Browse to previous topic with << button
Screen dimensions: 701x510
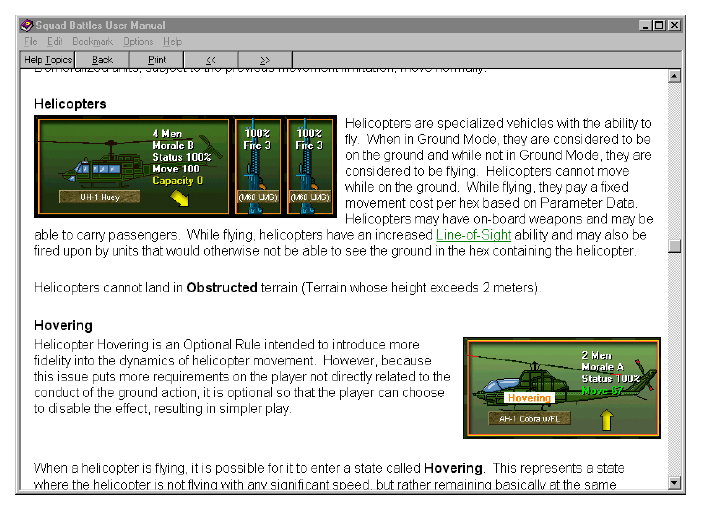pos(211,60)
